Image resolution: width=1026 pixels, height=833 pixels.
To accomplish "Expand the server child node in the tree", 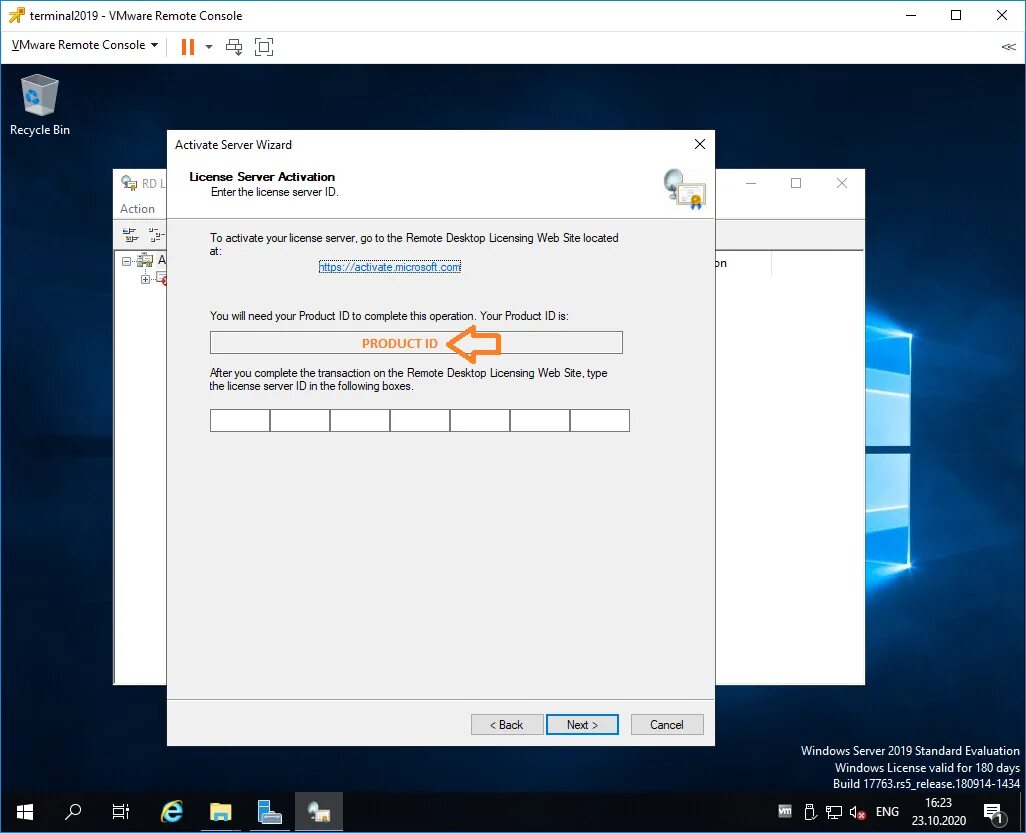I will (145, 279).
